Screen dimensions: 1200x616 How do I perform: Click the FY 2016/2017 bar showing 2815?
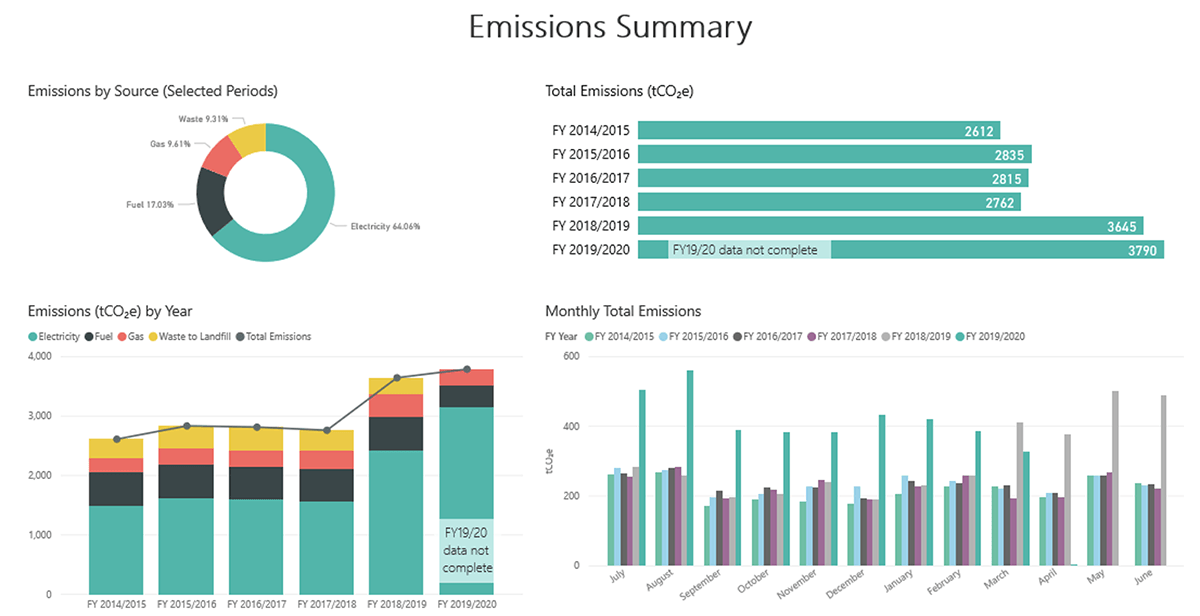point(832,179)
